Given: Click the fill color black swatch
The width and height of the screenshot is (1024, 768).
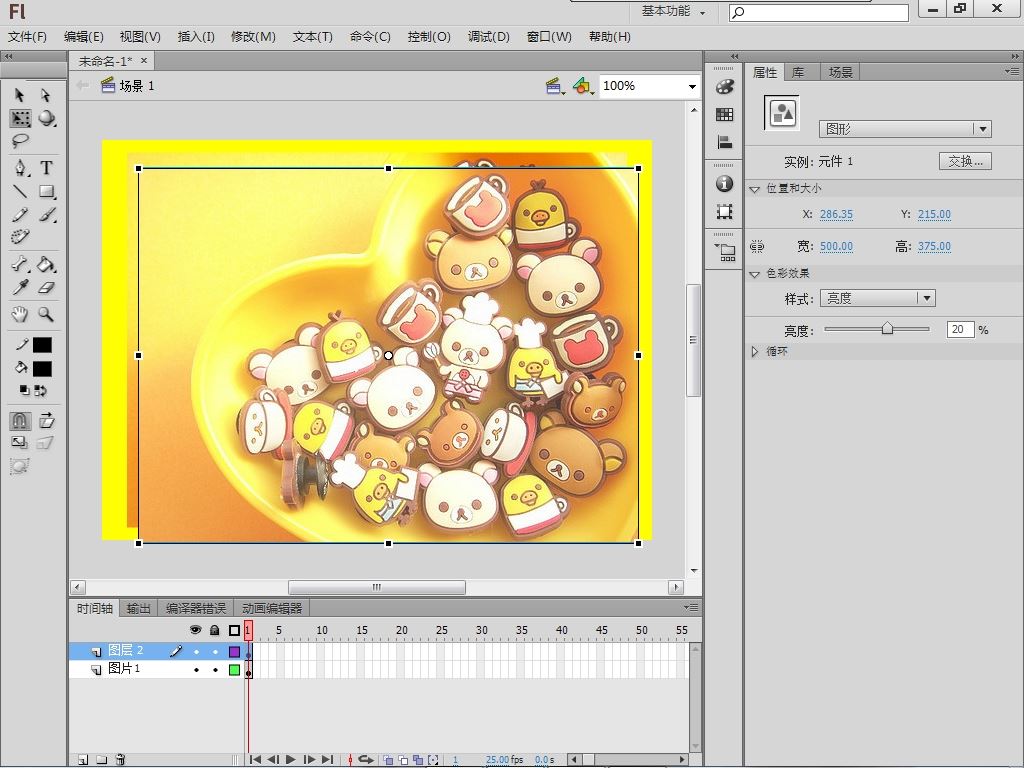Looking at the screenshot, I should point(42,368).
